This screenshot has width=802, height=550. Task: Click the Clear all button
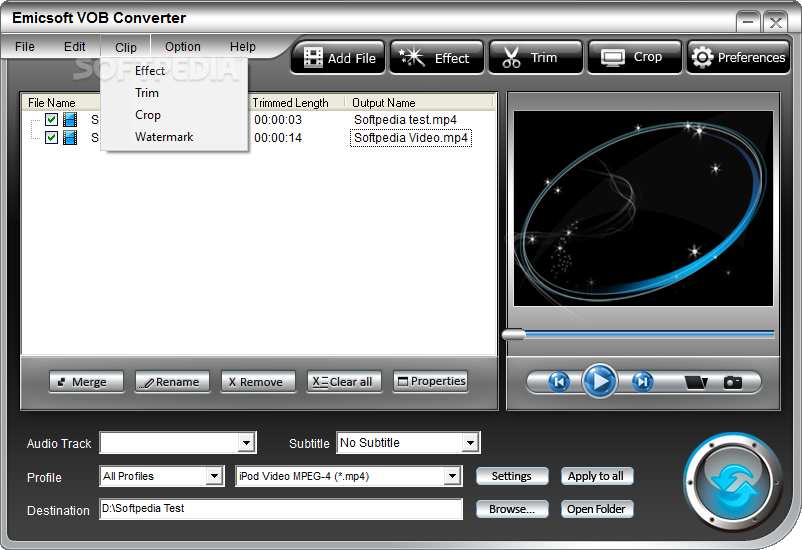point(344,382)
